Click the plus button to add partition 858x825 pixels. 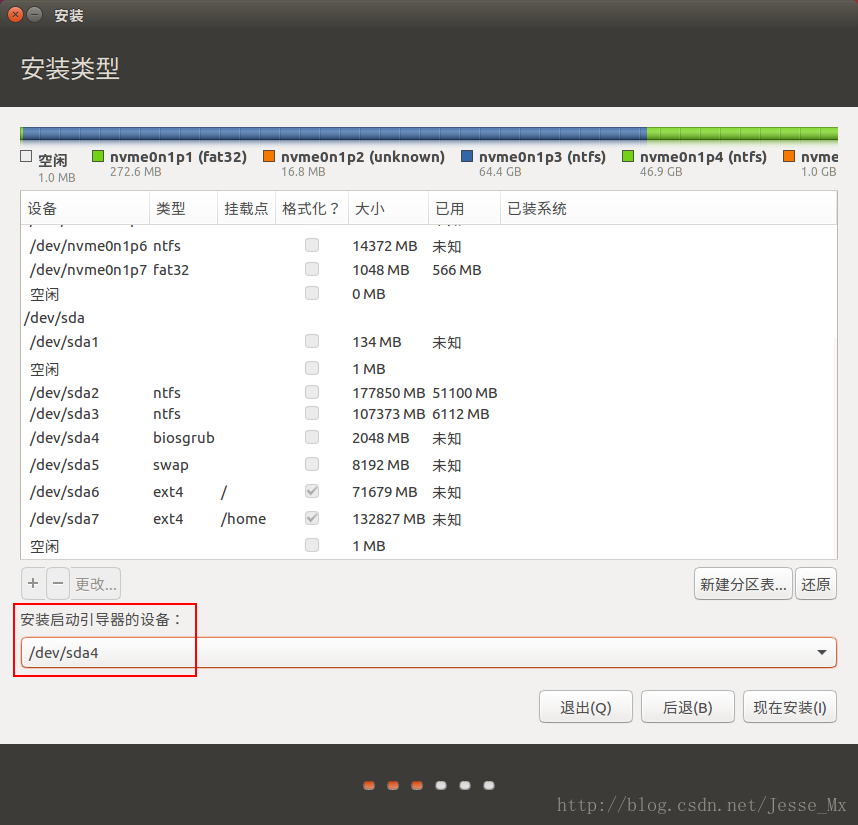(33, 584)
